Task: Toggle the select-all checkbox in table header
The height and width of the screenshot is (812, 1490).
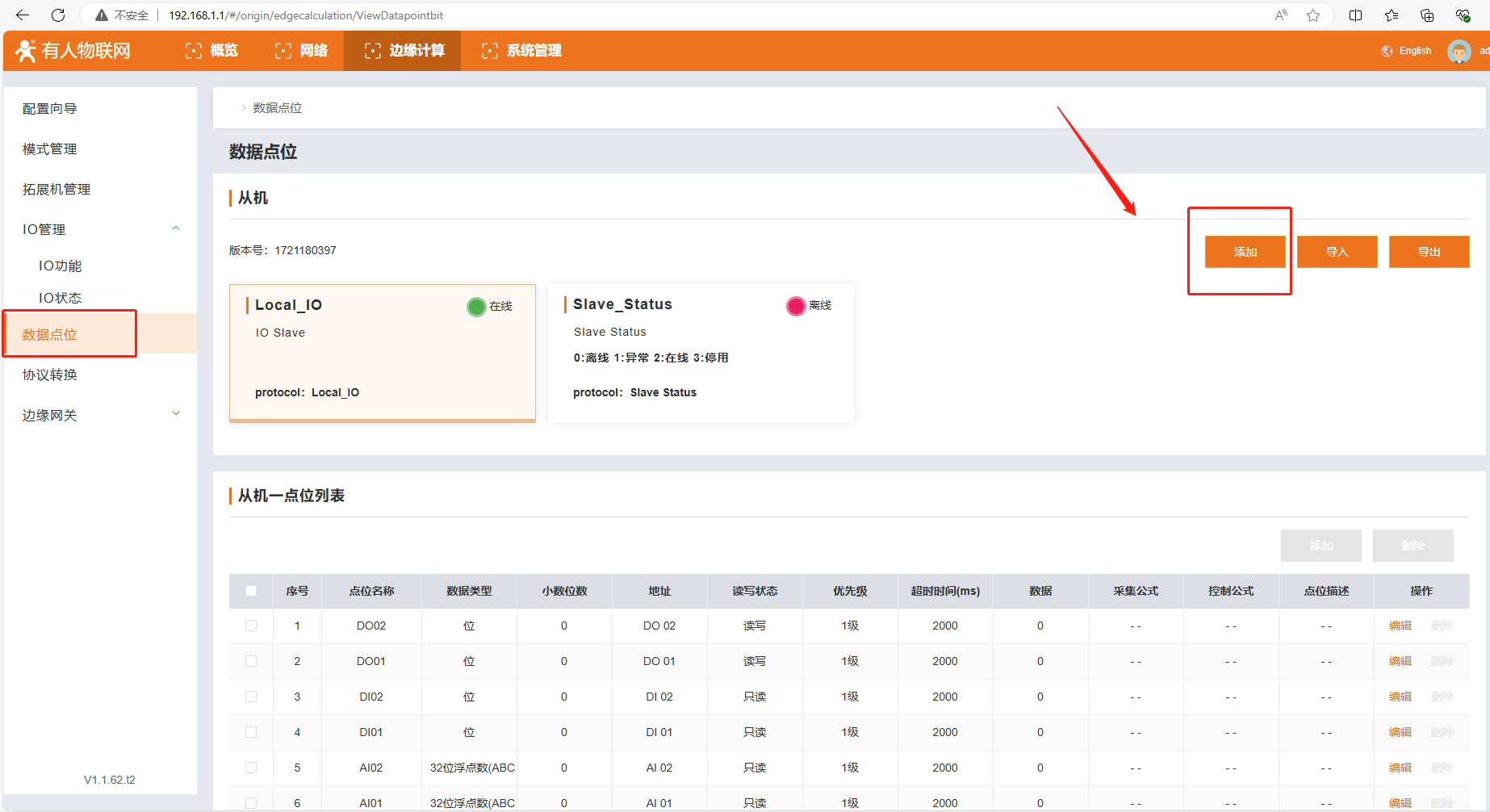Action: pos(251,591)
